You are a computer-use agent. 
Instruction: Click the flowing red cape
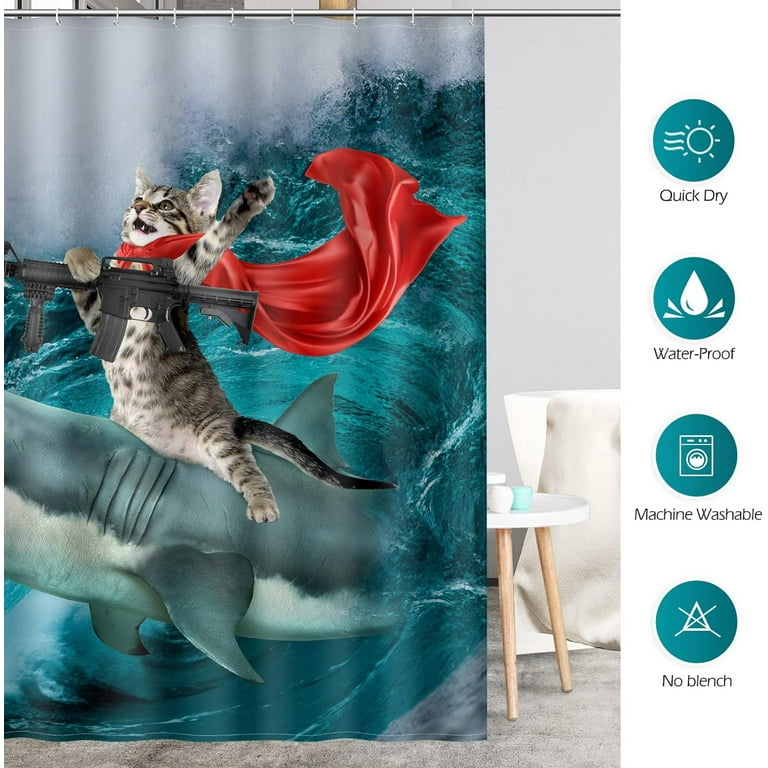point(340,260)
